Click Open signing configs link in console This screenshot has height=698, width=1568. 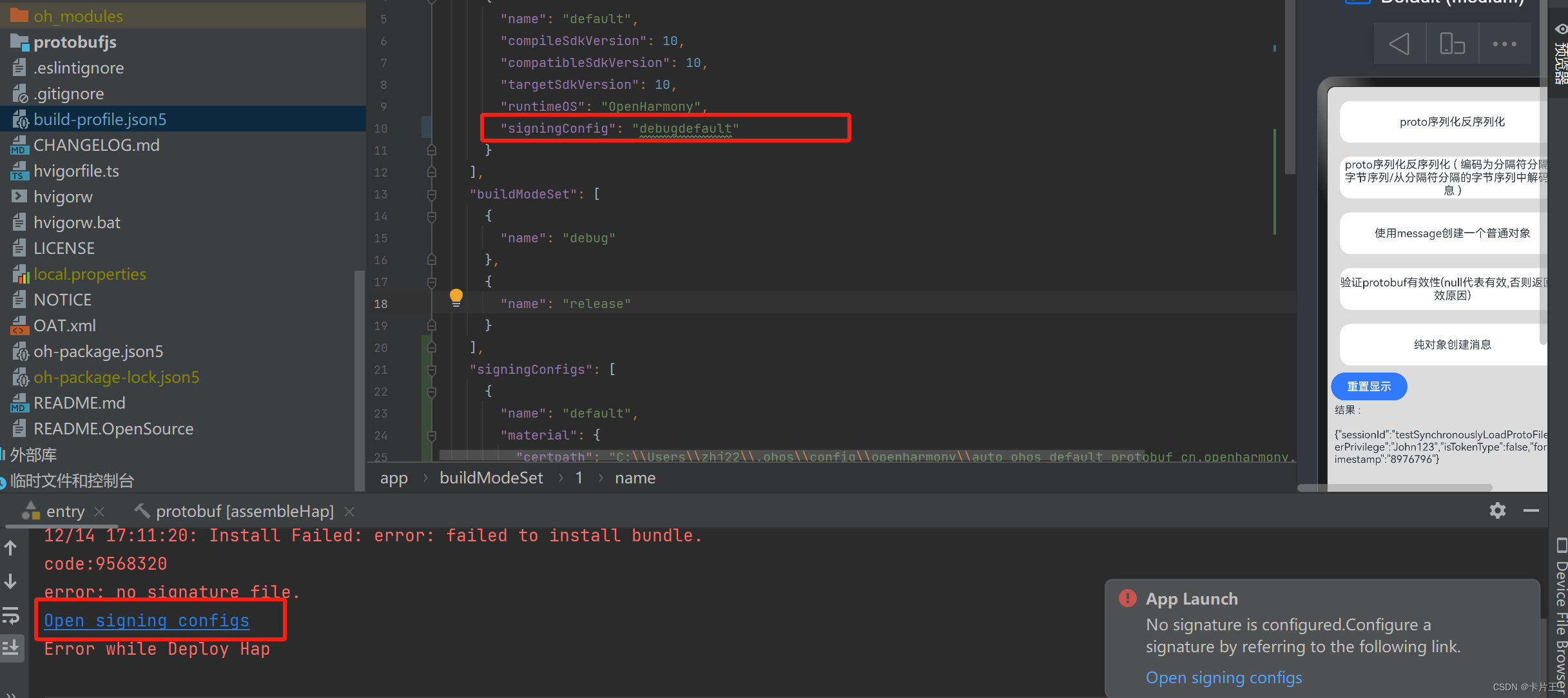click(x=146, y=621)
